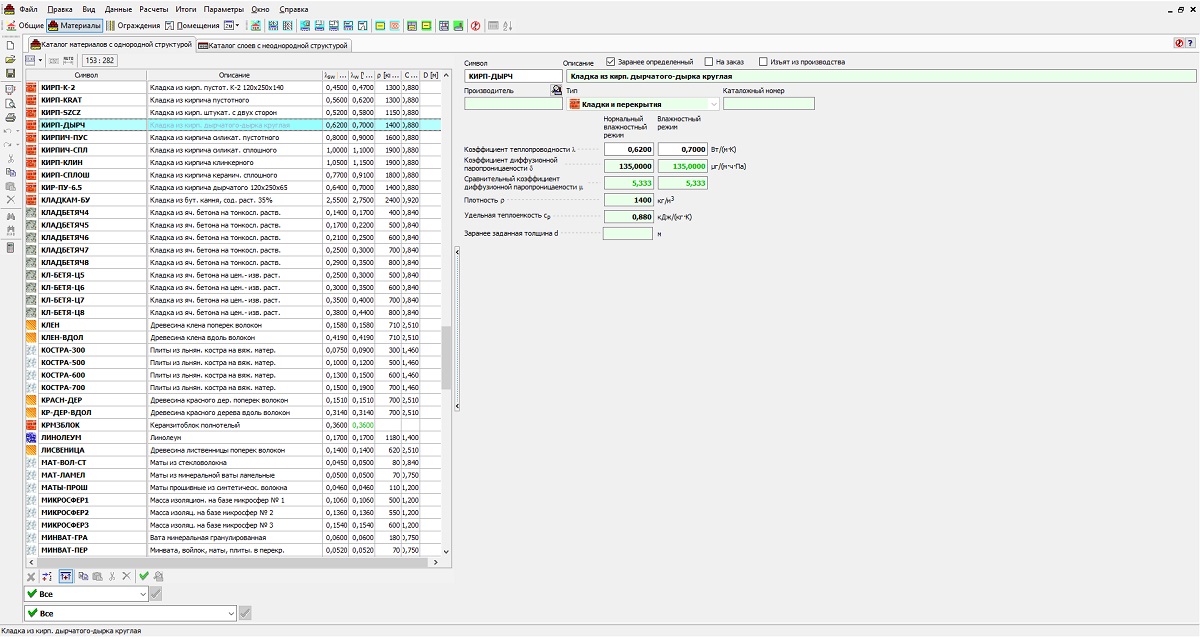Click the green checkmark icon below the table
The height and width of the screenshot is (637, 1200).
pyautogui.click(x=144, y=576)
